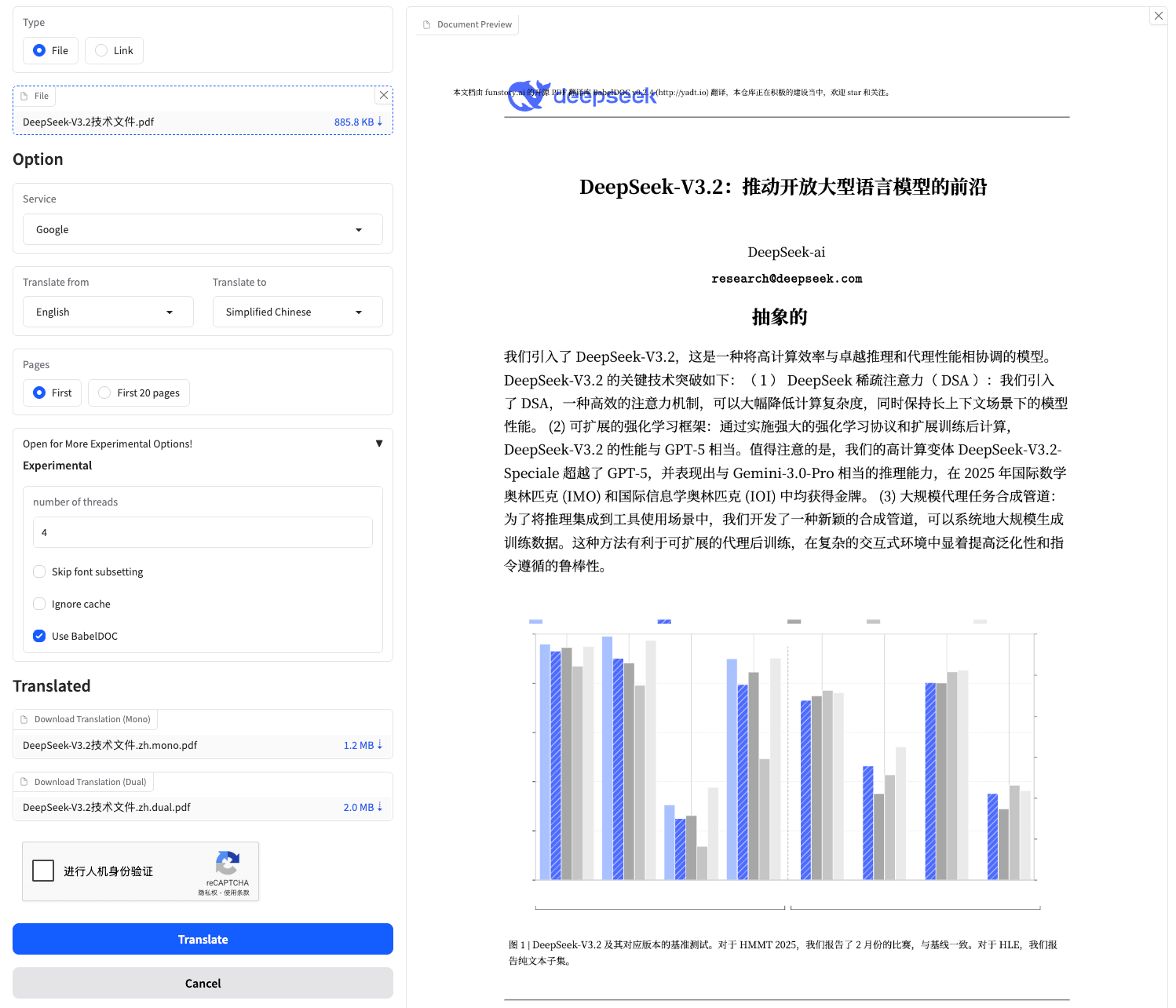The image size is (1176, 1008).
Task: Open the Translate to Simplified Chinese dropdown
Action: tap(298, 312)
